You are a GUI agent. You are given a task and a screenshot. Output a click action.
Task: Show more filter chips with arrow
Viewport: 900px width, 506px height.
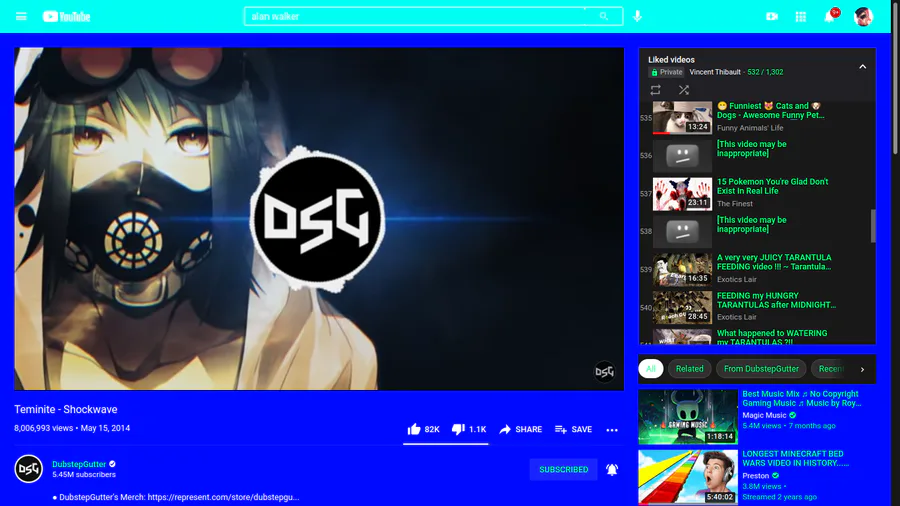(862, 369)
